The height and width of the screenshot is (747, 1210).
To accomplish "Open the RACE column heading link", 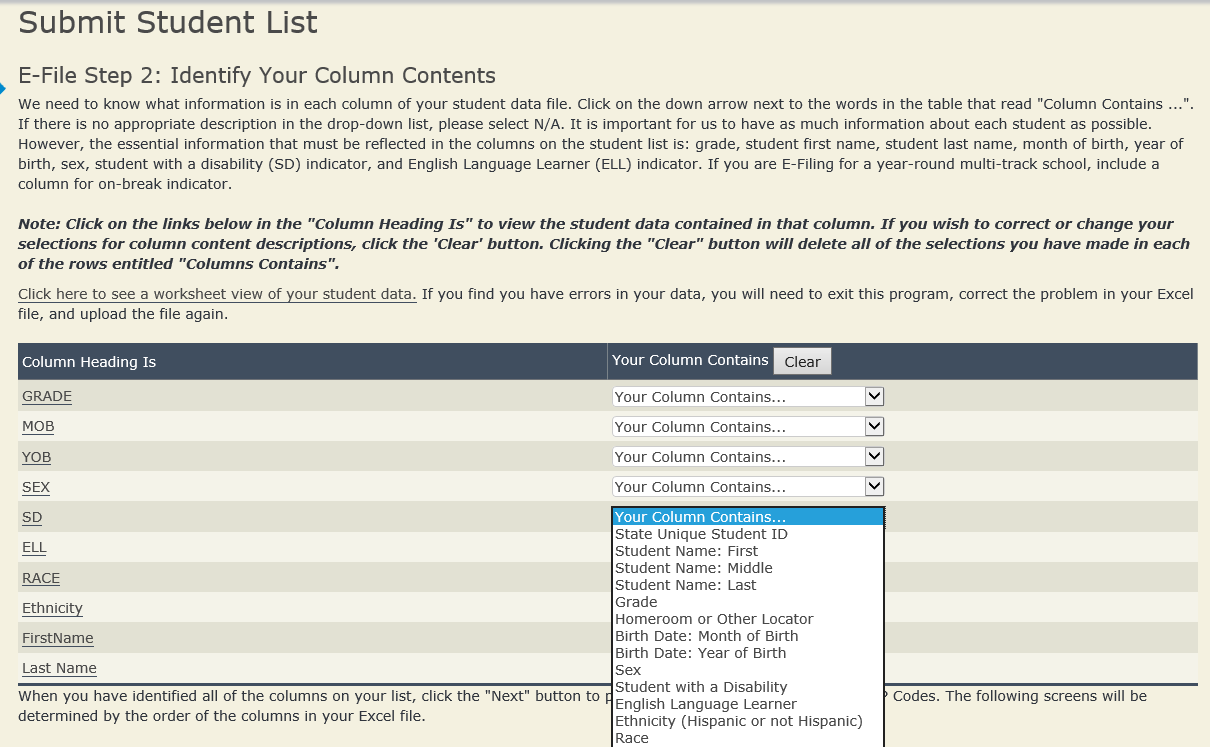I will [x=41, y=578].
